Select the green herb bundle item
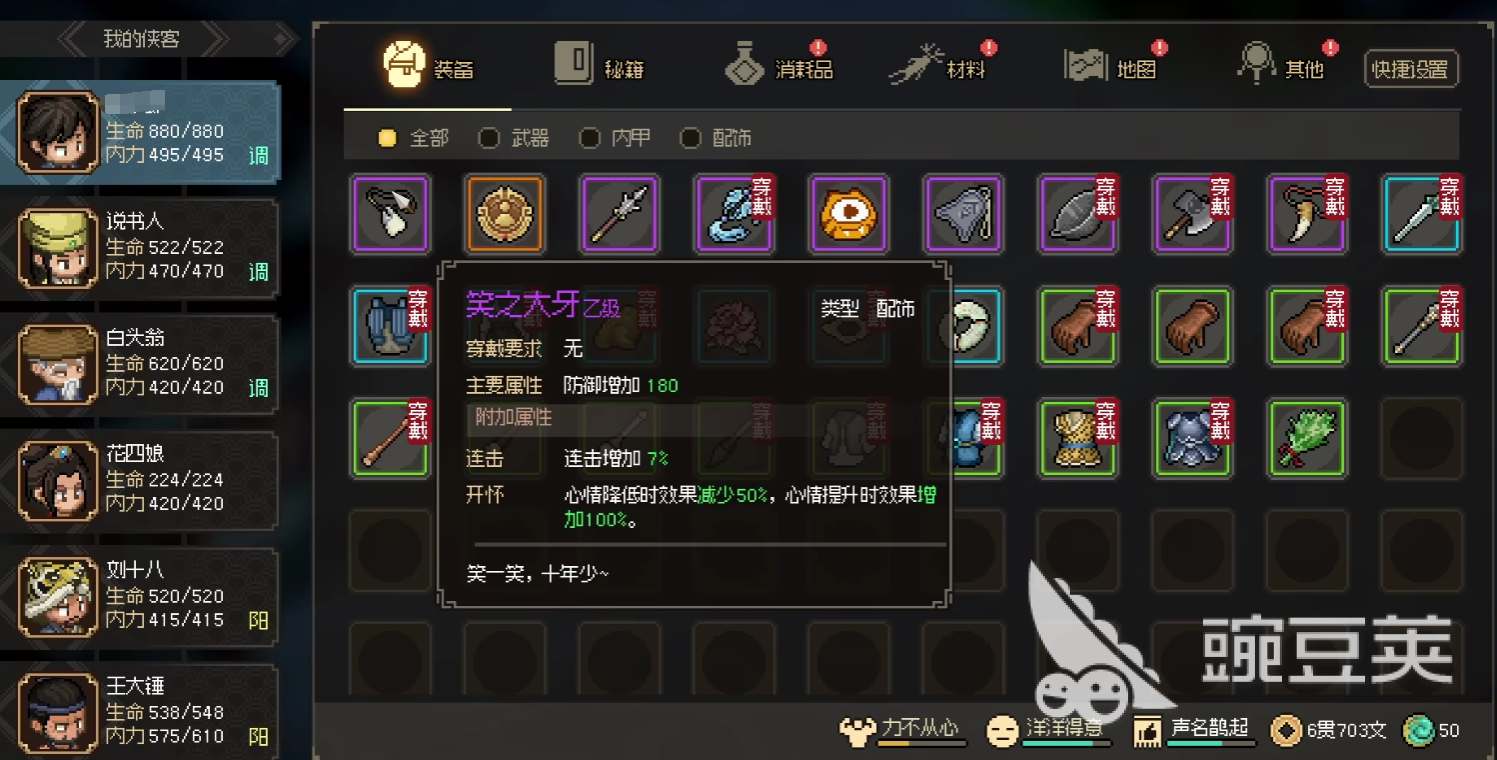The width and height of the screenshot is (1497, 760). pos(1307,437)
